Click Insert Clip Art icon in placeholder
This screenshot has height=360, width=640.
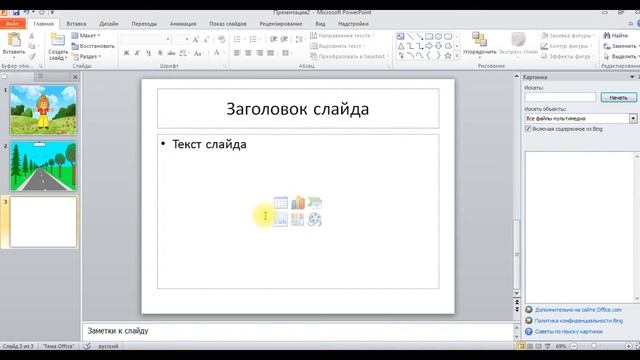click(298, 220)
